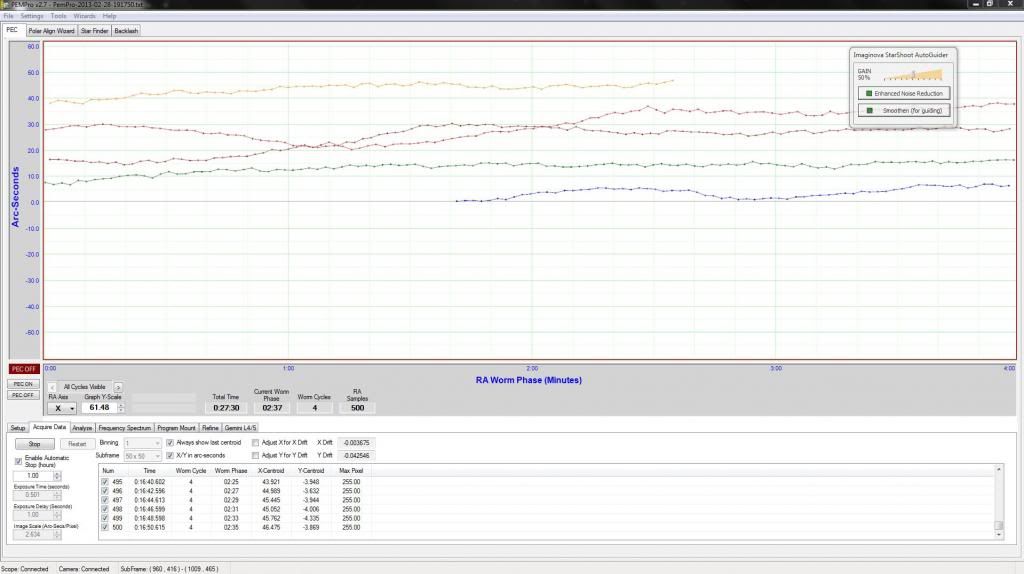
Task: Switch to the Refine tab
Action: click(210, 428)
